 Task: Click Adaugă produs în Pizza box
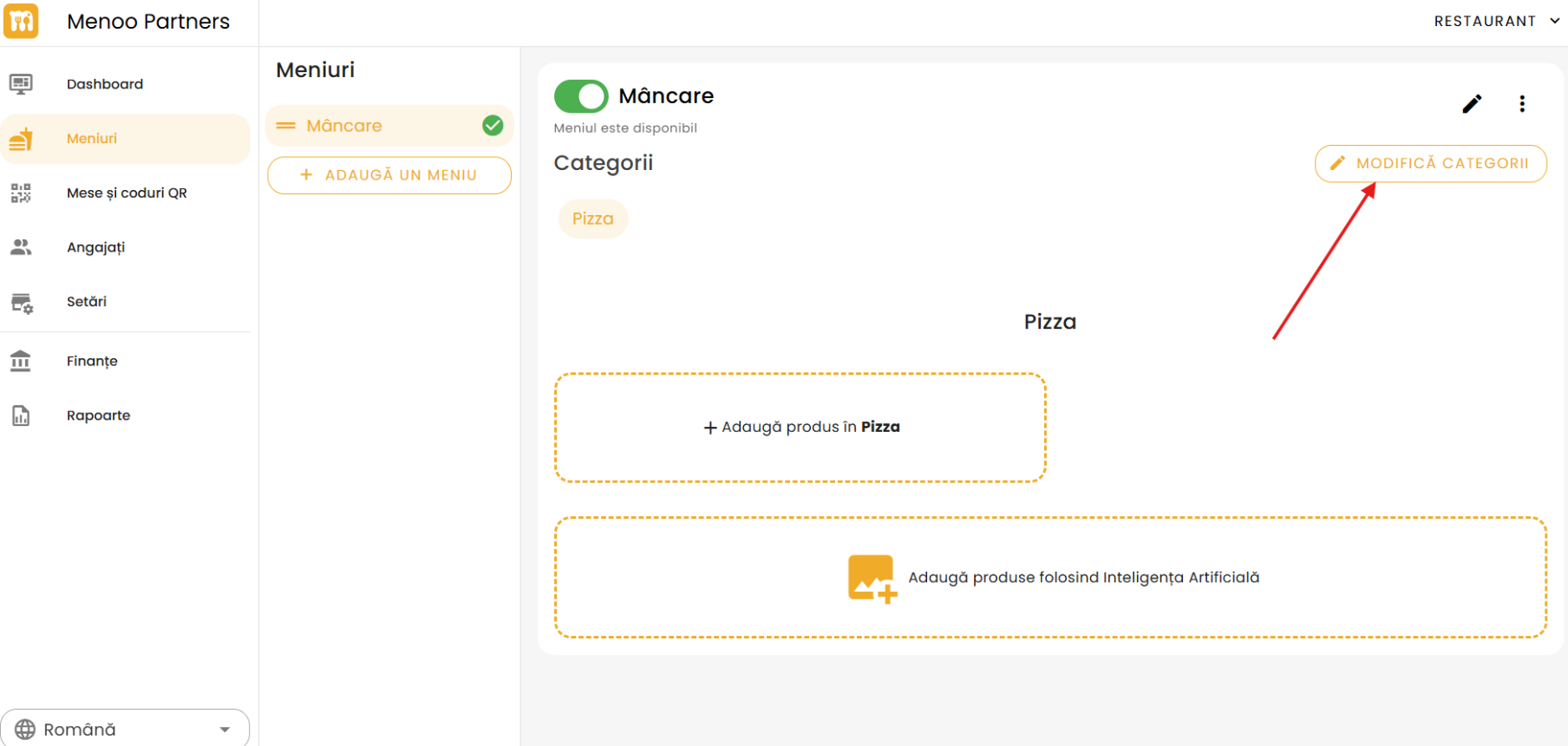[800, 428]
